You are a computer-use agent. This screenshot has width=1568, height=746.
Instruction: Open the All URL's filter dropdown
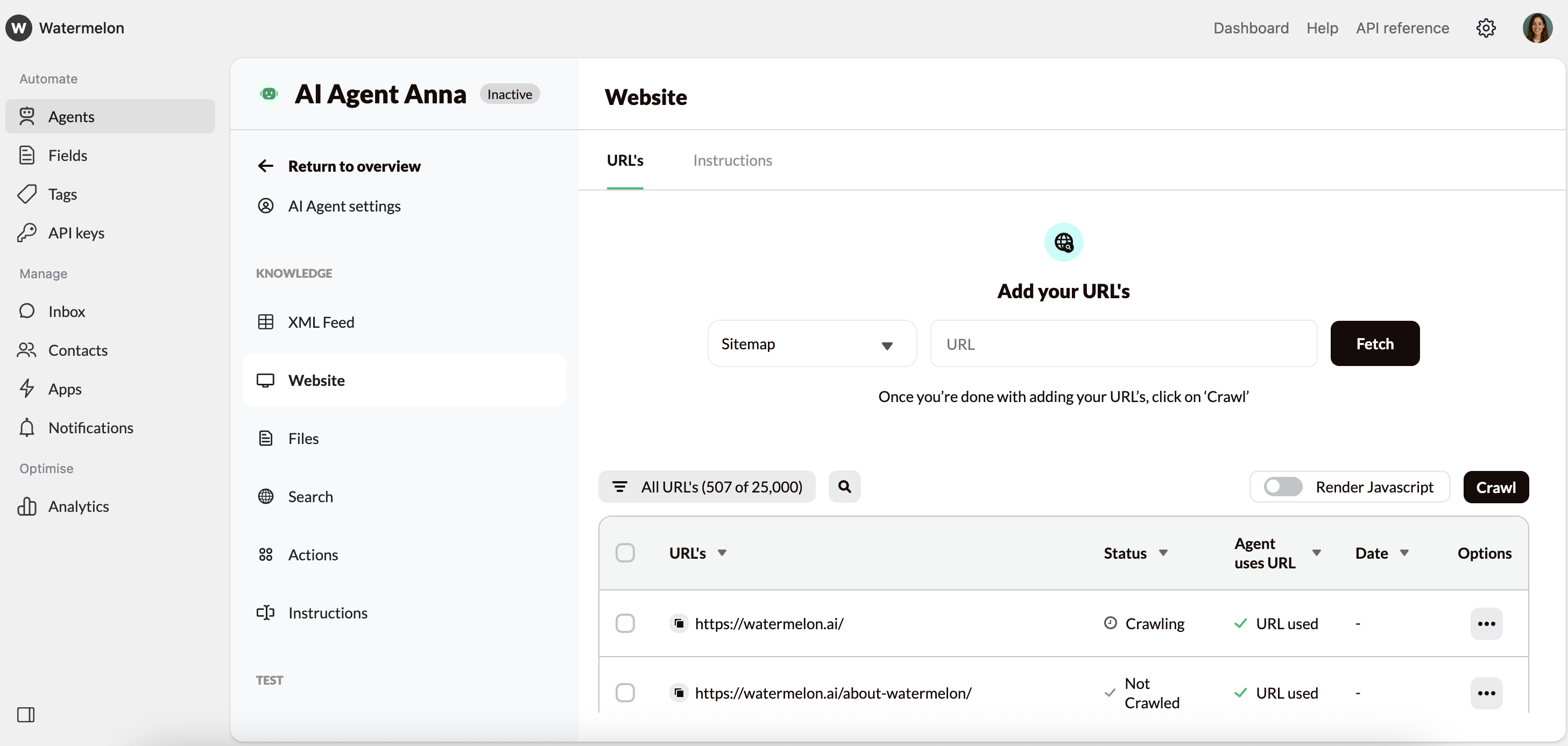click(x=707, y=487)
